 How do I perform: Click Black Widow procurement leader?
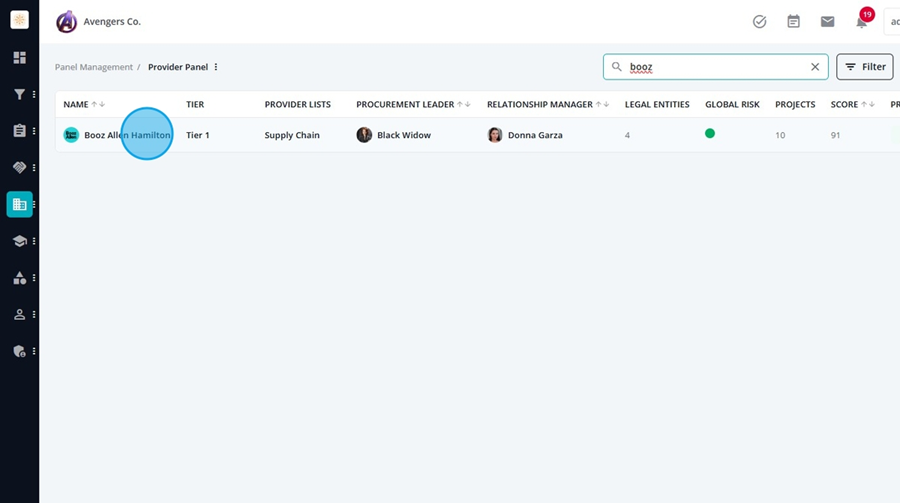point(404,135)
